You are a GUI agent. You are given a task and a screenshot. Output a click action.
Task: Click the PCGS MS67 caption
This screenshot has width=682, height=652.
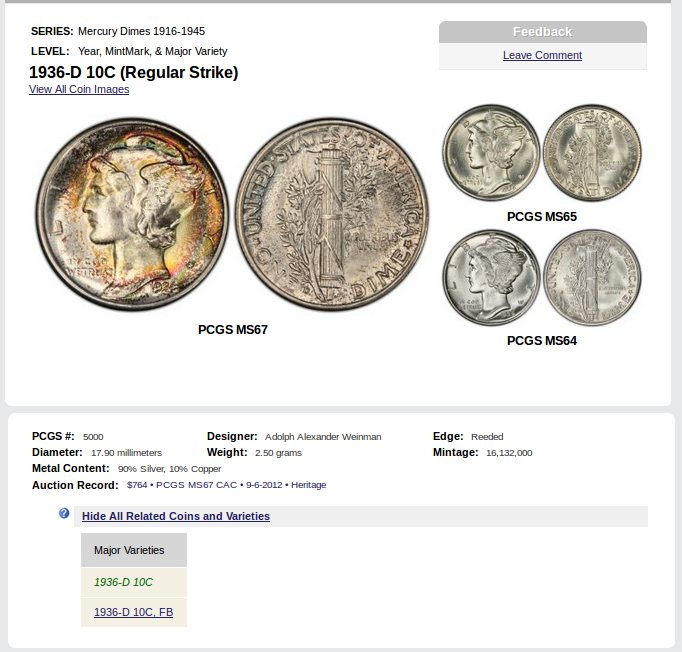[232, 330]
